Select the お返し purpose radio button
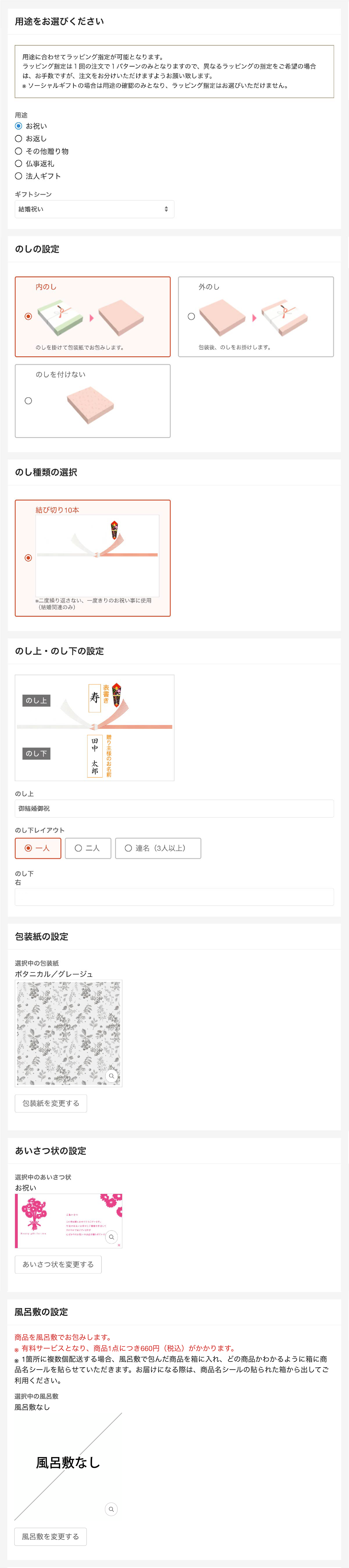 point(18,139)
